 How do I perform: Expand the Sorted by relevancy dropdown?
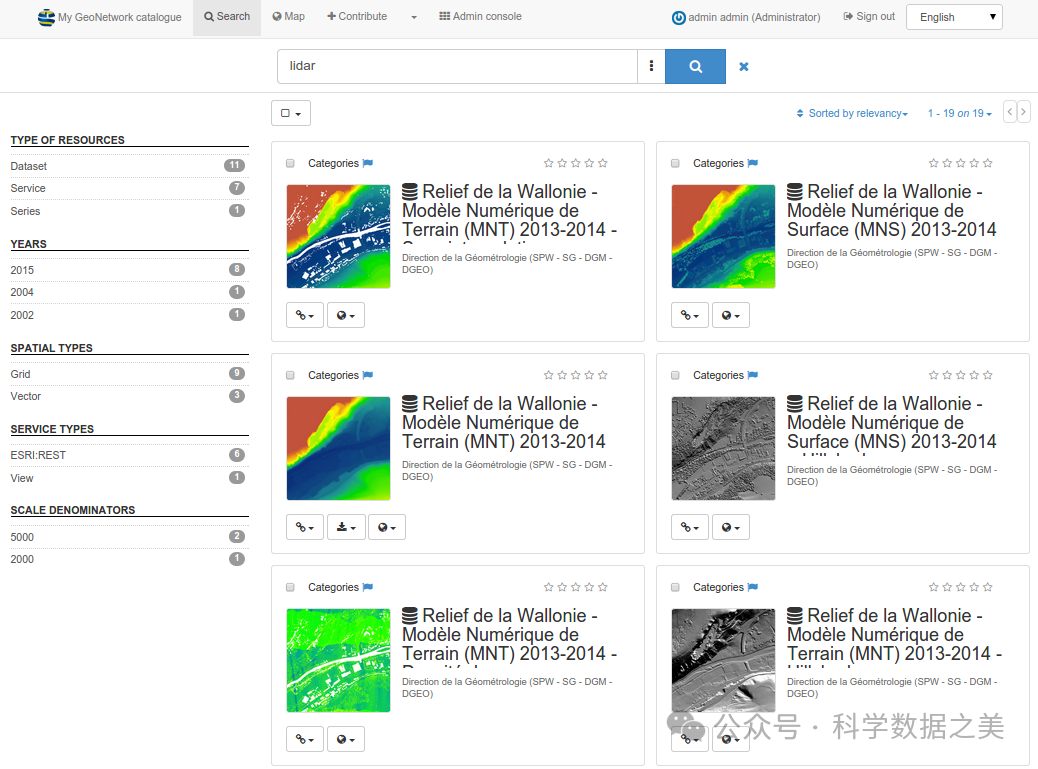coord(852,114)
